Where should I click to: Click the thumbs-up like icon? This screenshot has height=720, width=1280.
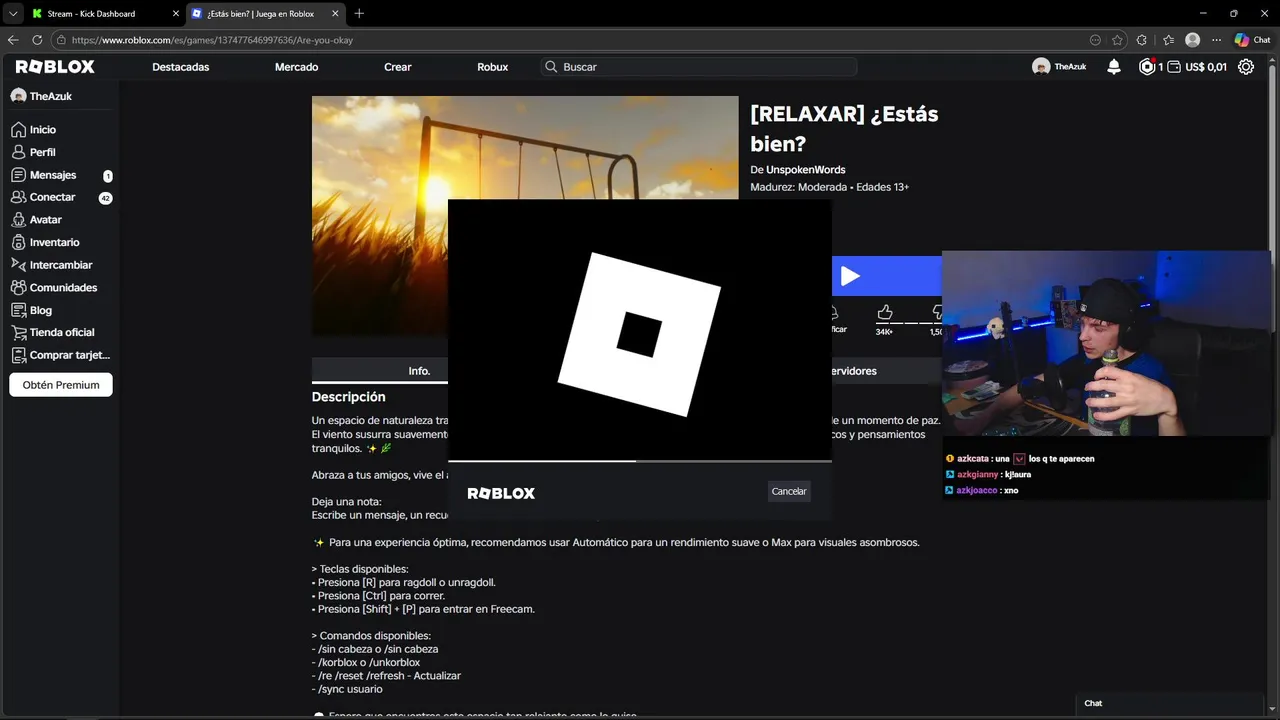pos(884,313)
